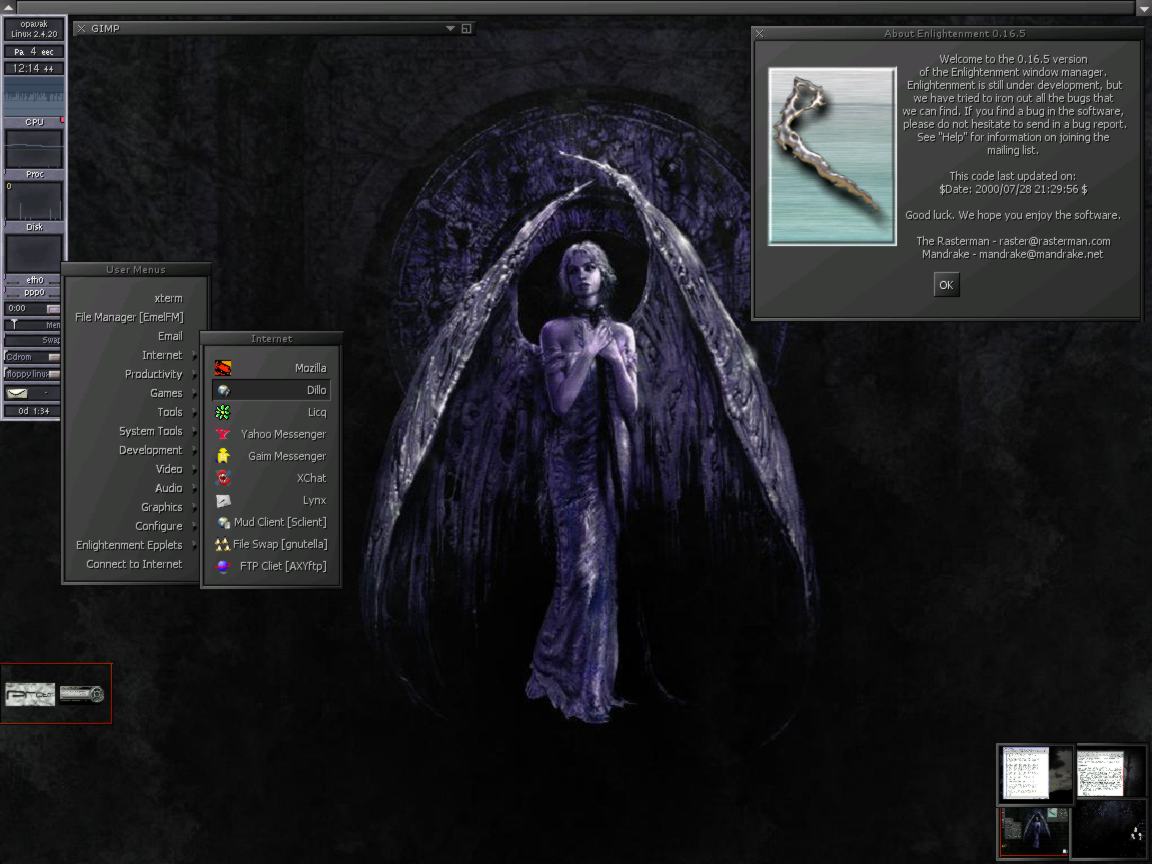Viewport: 1152px width, 864px height.
Task: Click OK in About Enlightenment dialog
Action: click(946, 285)
